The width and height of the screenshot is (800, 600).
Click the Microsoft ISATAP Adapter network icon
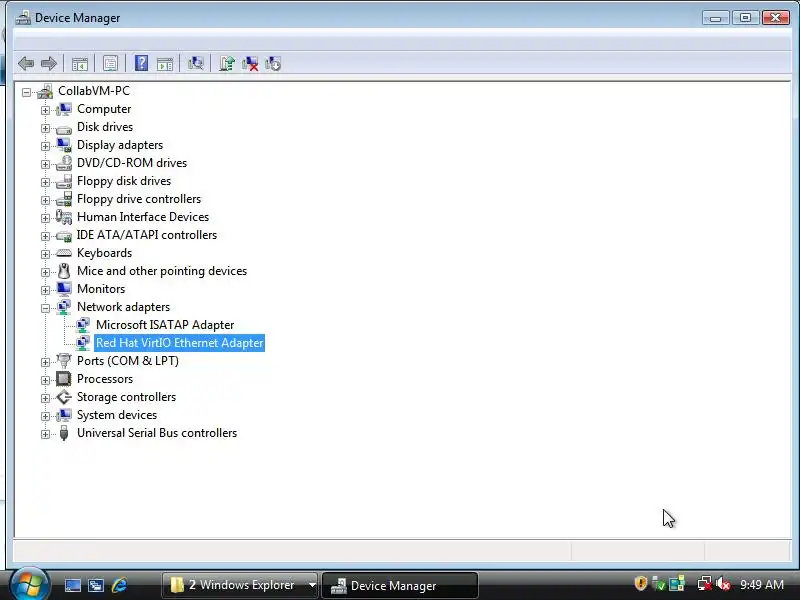pos(83,325)
